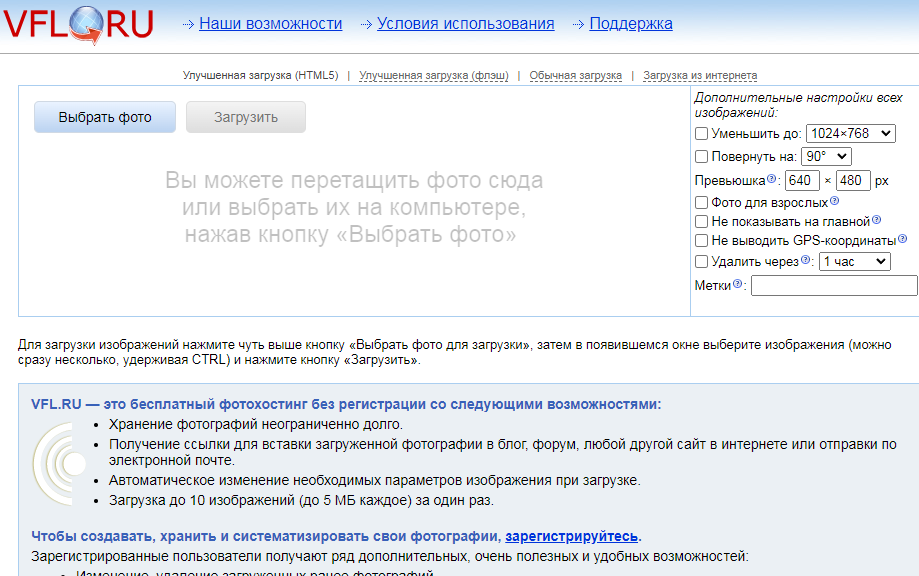
Task: Click the photo drop zone placeholder text
Action: coord(354,207)
